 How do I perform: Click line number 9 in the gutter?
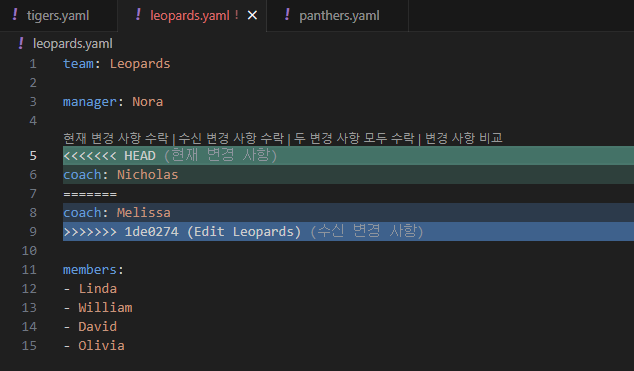click(x=33, y=232)
